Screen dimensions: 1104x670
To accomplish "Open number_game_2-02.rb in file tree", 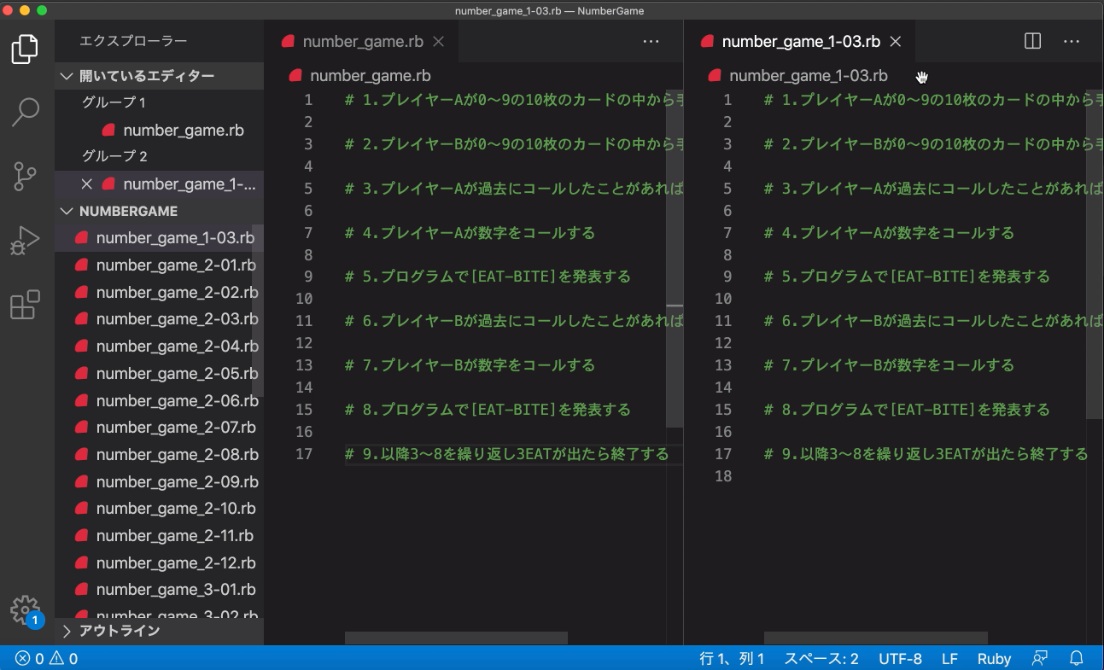I will pyautogui.click(x=159, y=292).
